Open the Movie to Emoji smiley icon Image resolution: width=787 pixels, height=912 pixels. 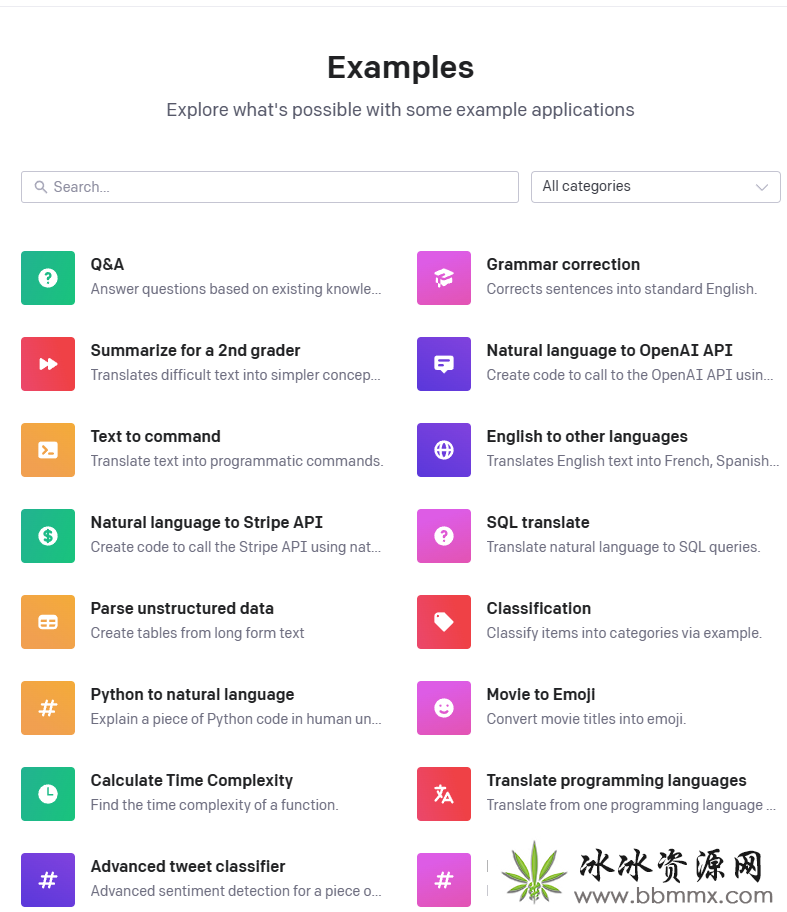click(444, 708)
